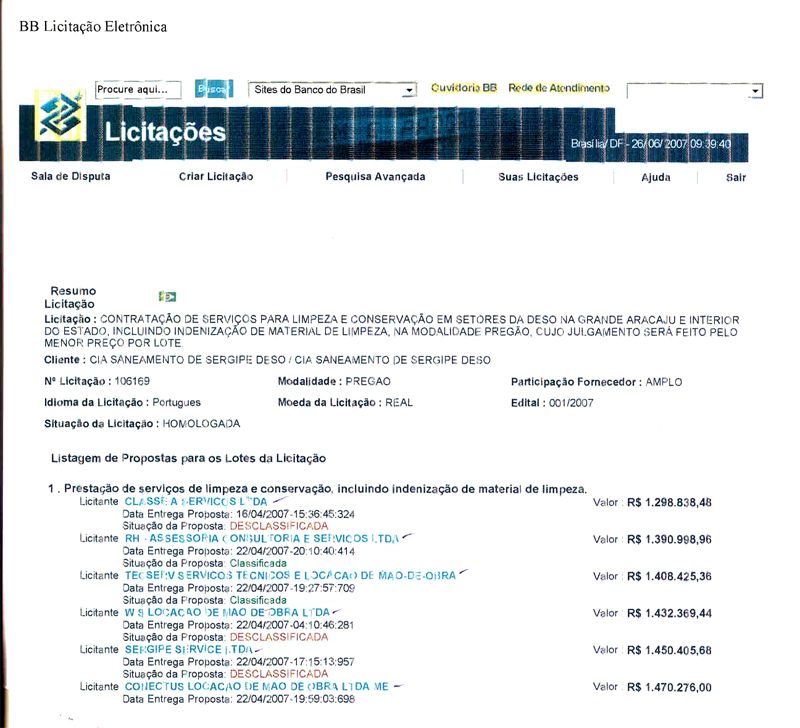Viewport: 800px width, 728px height.
Task: Click the Classificada status under RH - ASSESSORIA
Action: 258,563
